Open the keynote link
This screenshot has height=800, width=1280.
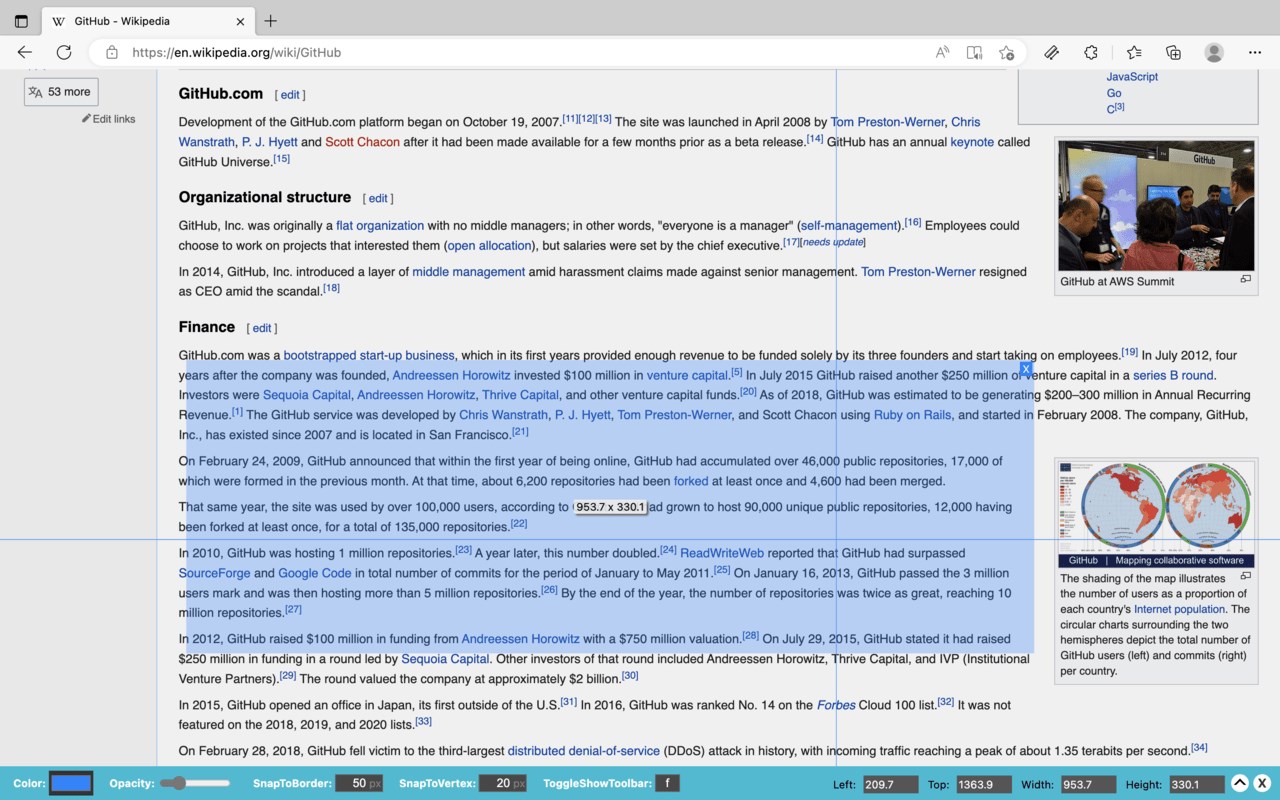(972, 142)
